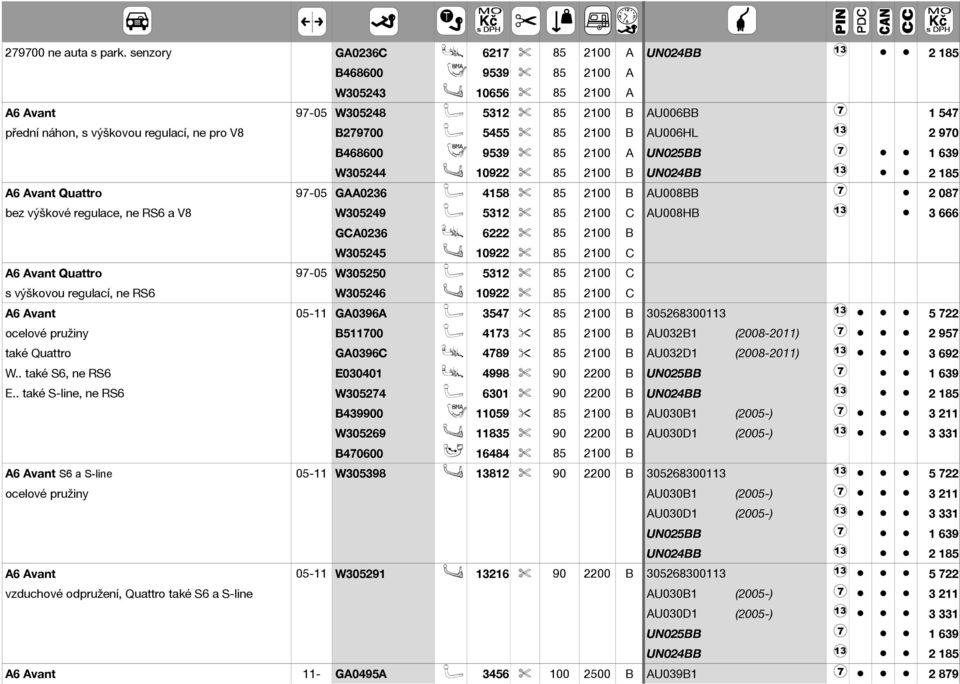Click the 7-pin icon in row AU039B1

click(840, 671)
